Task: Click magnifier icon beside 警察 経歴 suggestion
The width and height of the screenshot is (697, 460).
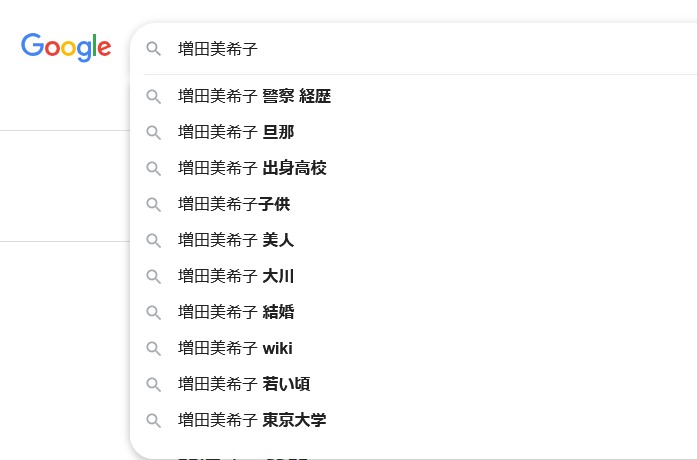Action: coord(153,96)
